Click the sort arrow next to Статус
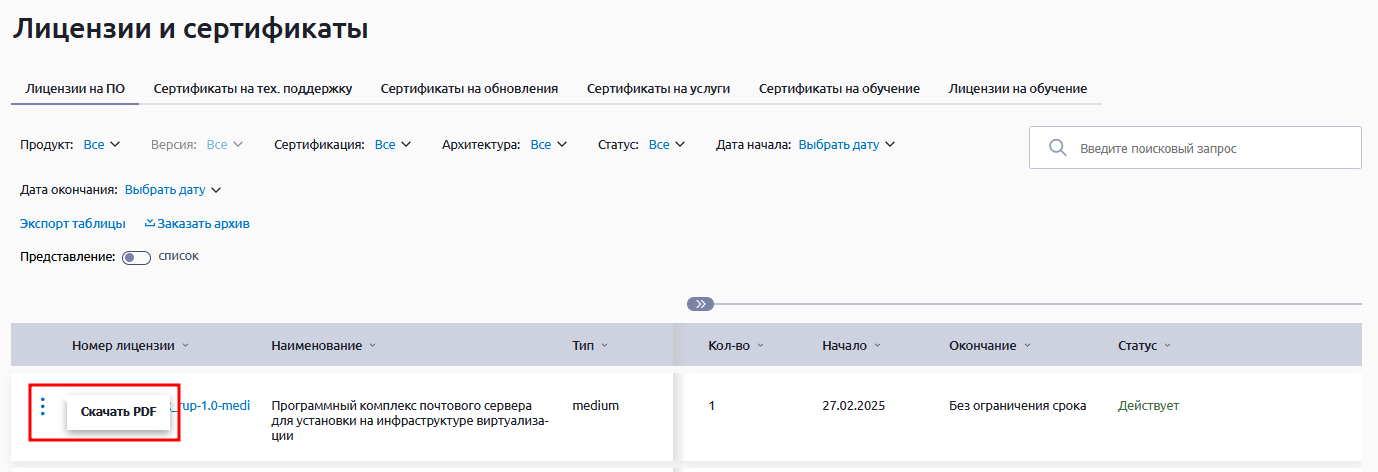Screen dimensions: 1378x472 point(1167,346)
